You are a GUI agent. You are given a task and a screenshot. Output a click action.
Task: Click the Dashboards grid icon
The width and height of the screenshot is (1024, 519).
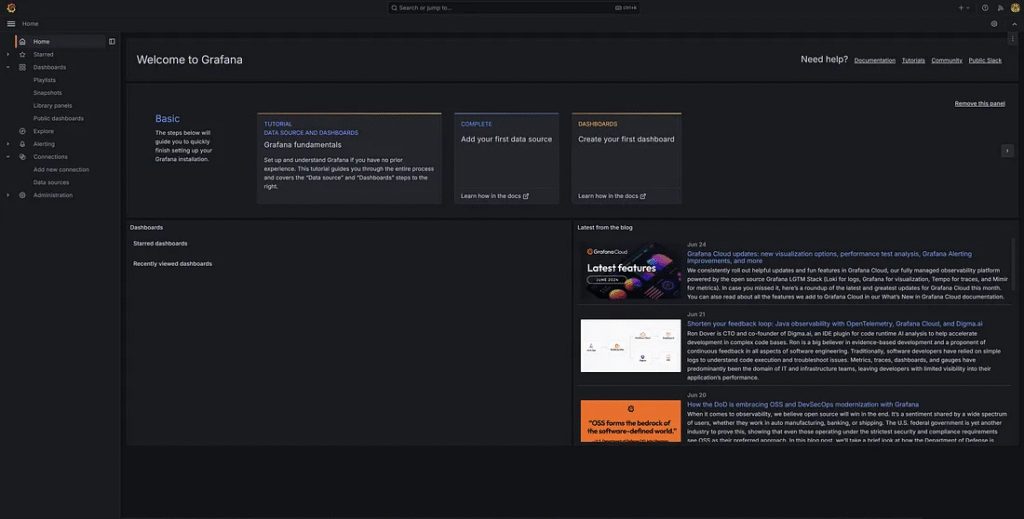point(22,67)
